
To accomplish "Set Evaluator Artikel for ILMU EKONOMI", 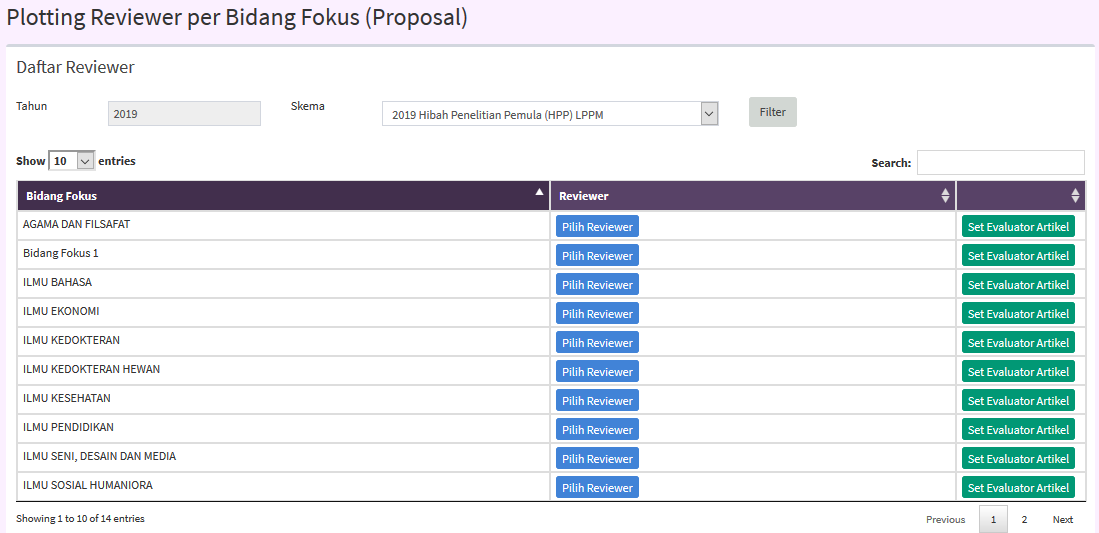I will point(1018,313).
